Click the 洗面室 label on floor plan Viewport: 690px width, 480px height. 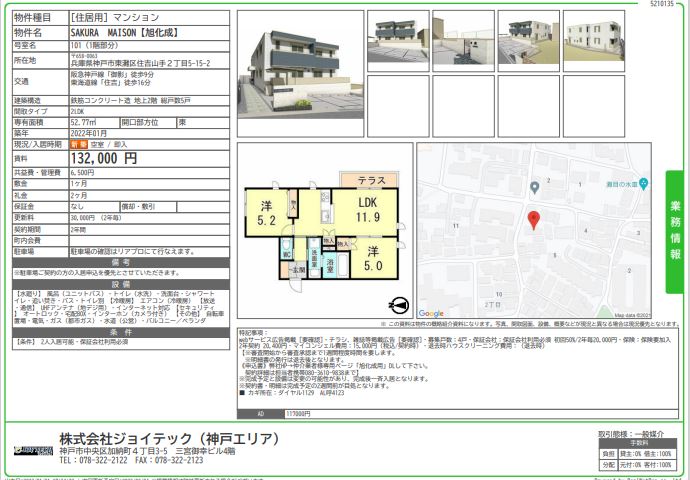pos(314,259)
